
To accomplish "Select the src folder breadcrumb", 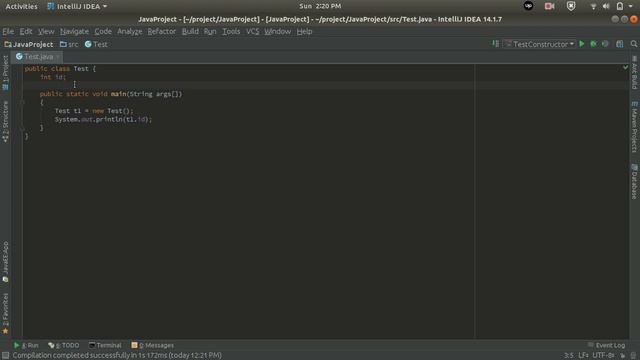I will 69,44.
